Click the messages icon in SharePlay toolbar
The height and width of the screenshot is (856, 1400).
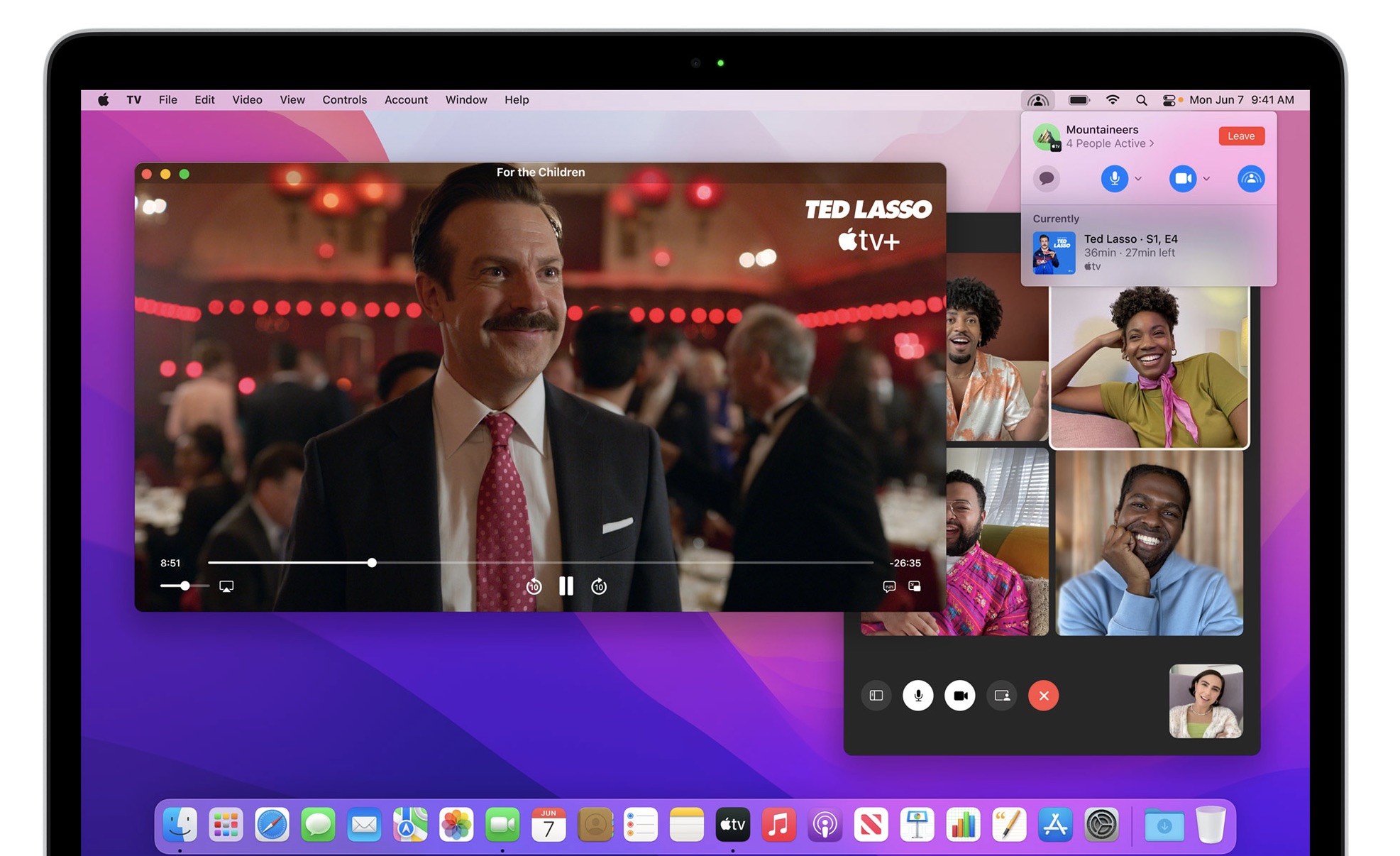click(1048, 179)
